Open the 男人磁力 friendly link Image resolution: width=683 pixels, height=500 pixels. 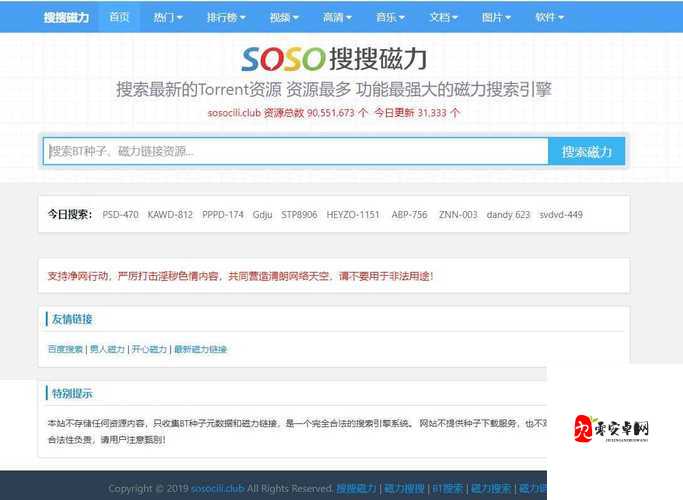pos(107,349)
